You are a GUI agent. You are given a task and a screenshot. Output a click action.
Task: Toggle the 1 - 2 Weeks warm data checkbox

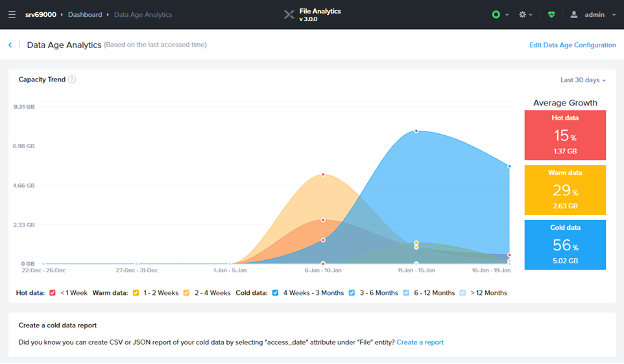click(x=136, y=293)
